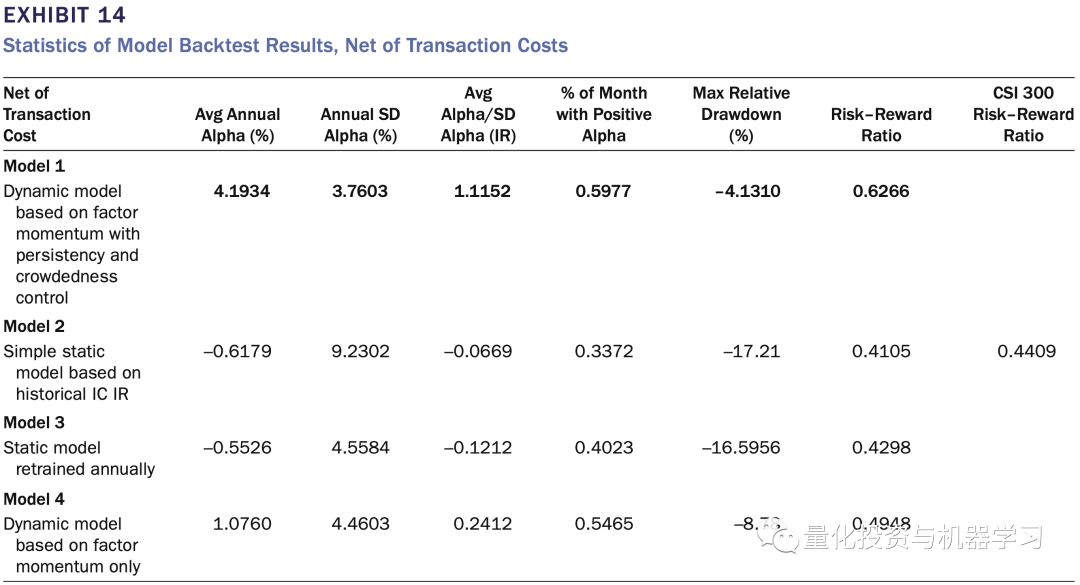Click the 9.2302 annual SD value
The image size is (1080, 585).
(x=361, y=351)
